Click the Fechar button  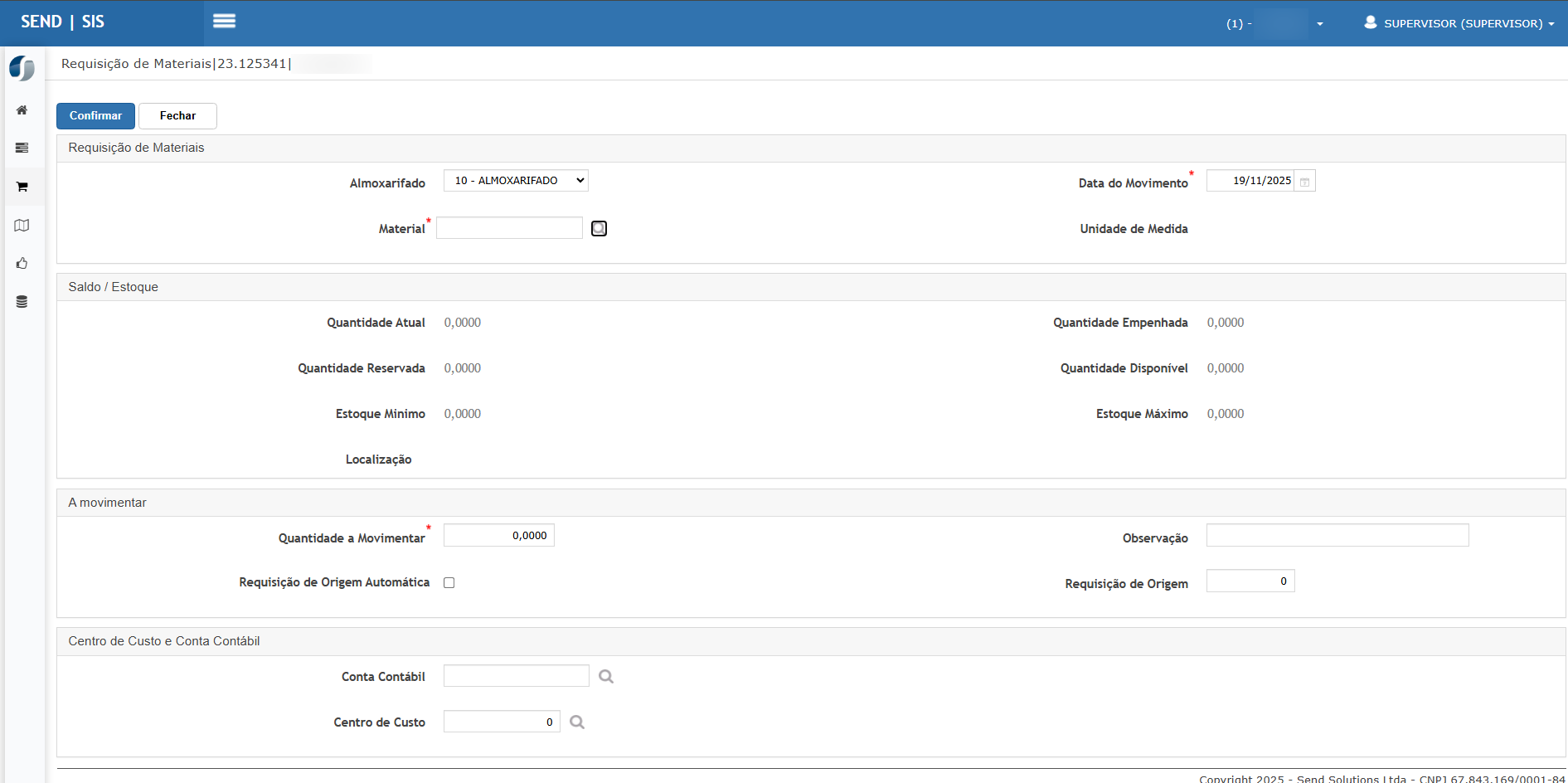(177, 116)
